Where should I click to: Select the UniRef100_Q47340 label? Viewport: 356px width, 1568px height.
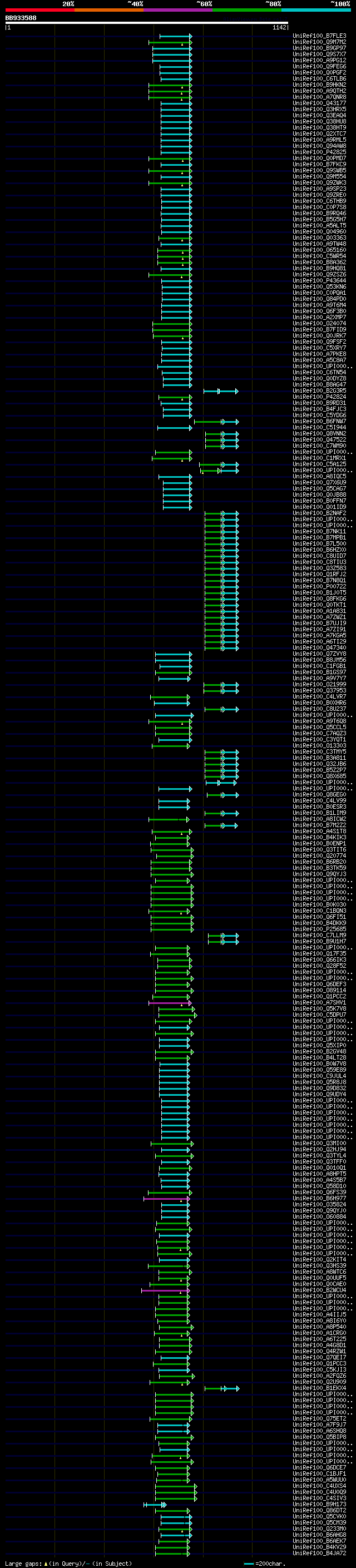(x=319, y=647)
